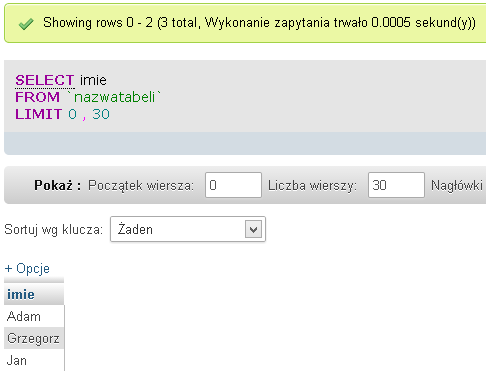The image size is (486, 383).
Task: Click the LIMIT keyword in SQL query
Action: pos(38,114)
